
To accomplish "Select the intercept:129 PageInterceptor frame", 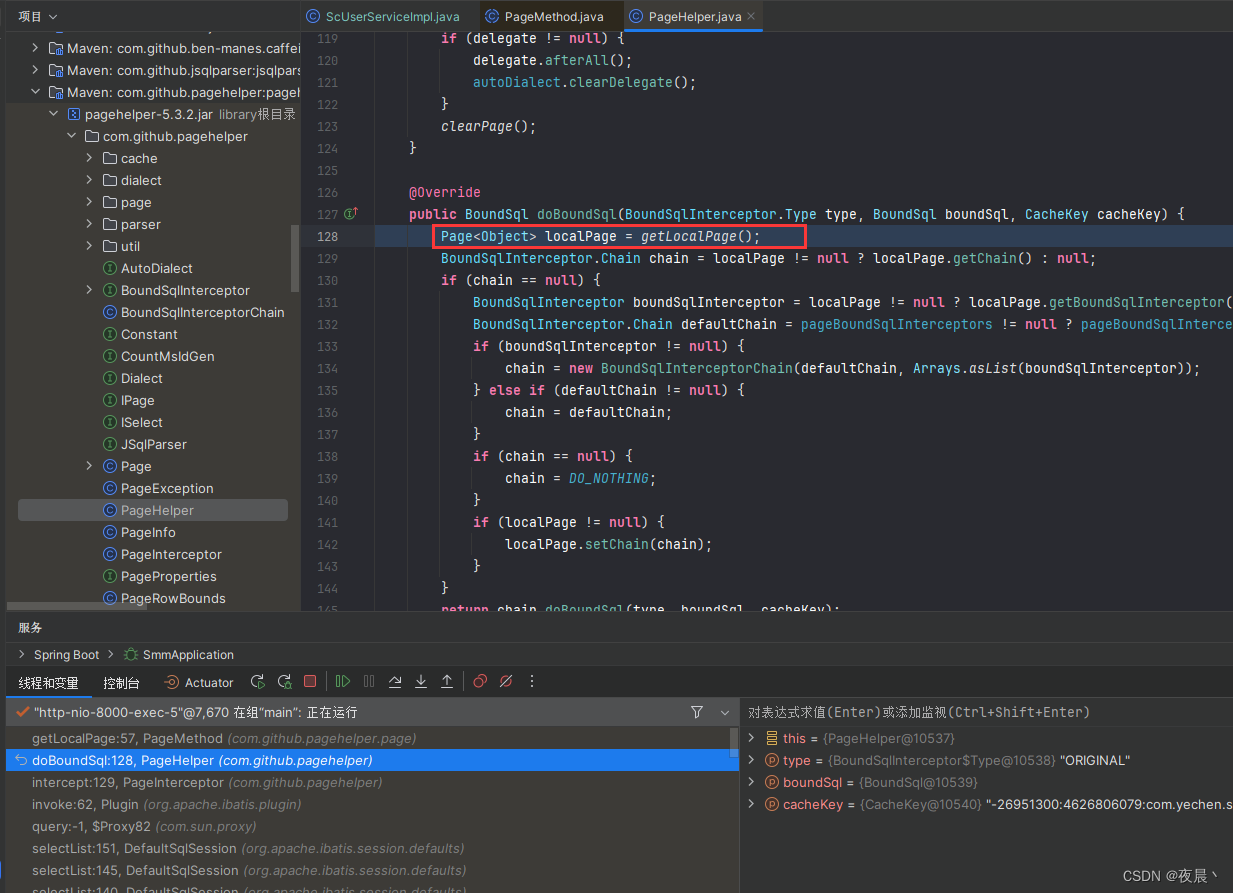I will (371, 782).
